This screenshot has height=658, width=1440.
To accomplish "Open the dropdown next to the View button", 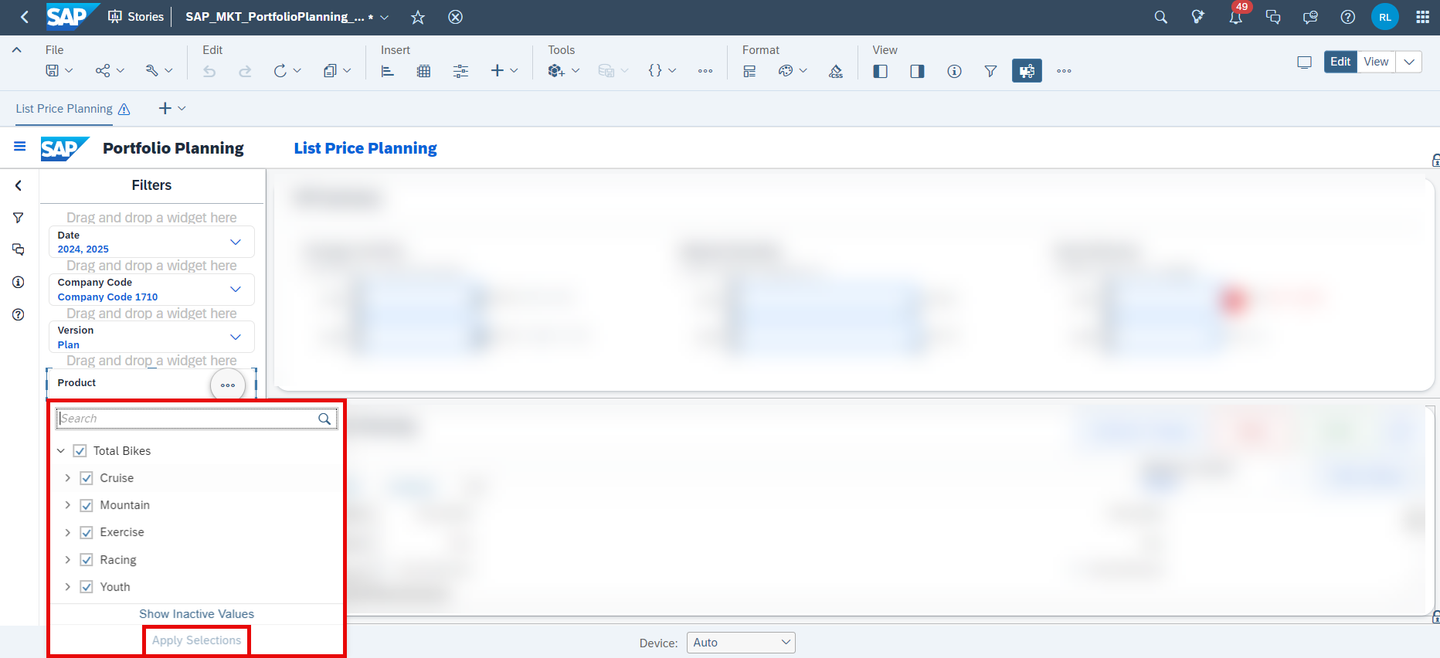I will point(1409,62).
